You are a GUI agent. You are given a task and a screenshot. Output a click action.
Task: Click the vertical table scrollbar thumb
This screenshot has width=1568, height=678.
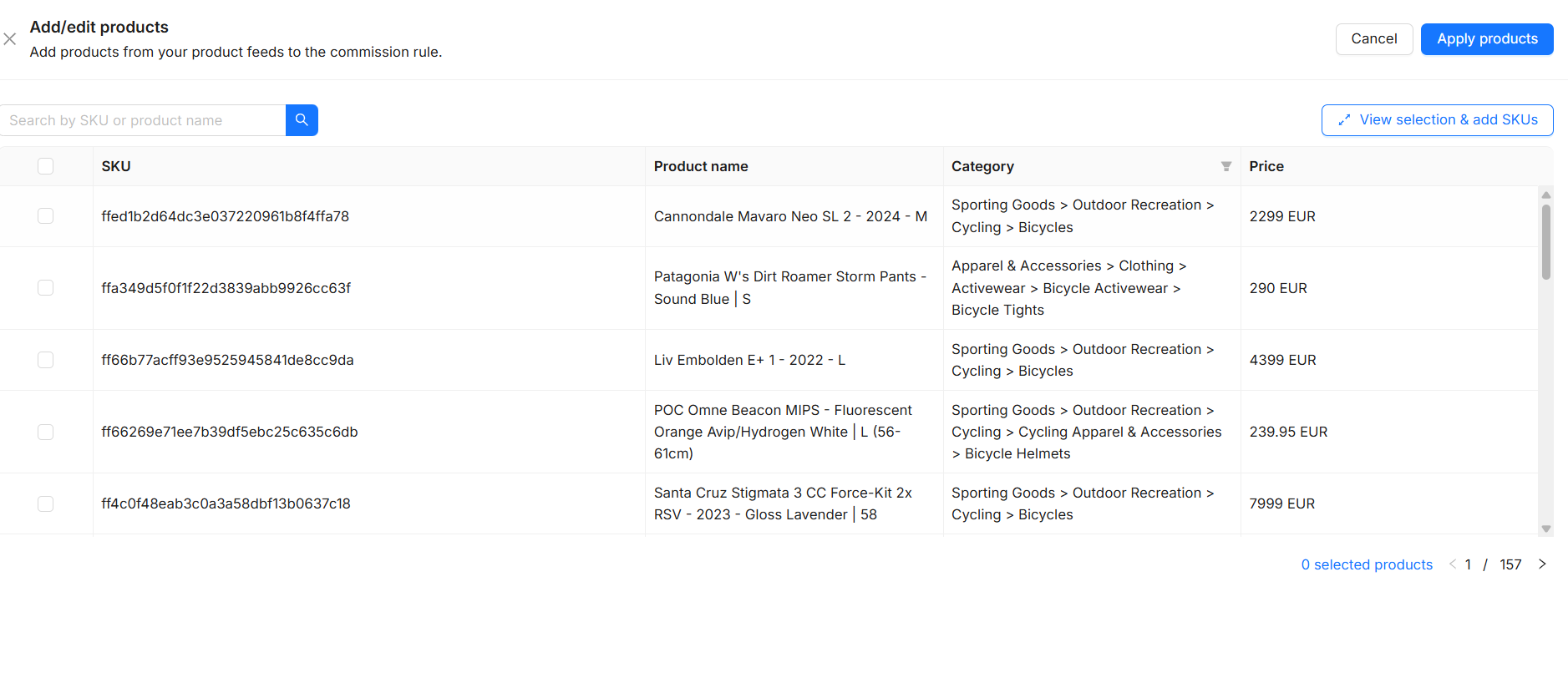1546,242
